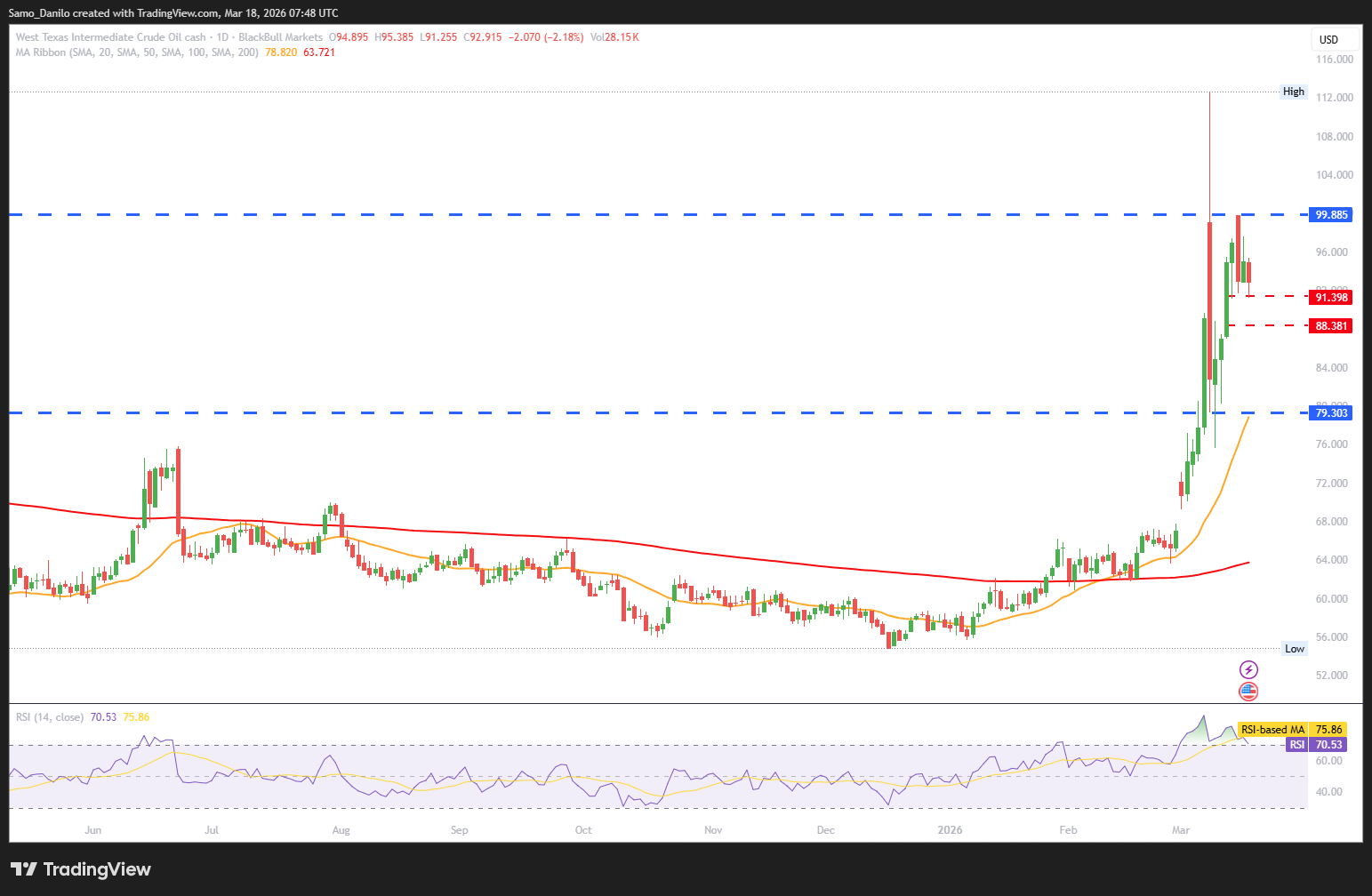Select the RSI (14, close) indicator legend
The height and width of the screenshot is (896, 1372).
click(50, 717)
